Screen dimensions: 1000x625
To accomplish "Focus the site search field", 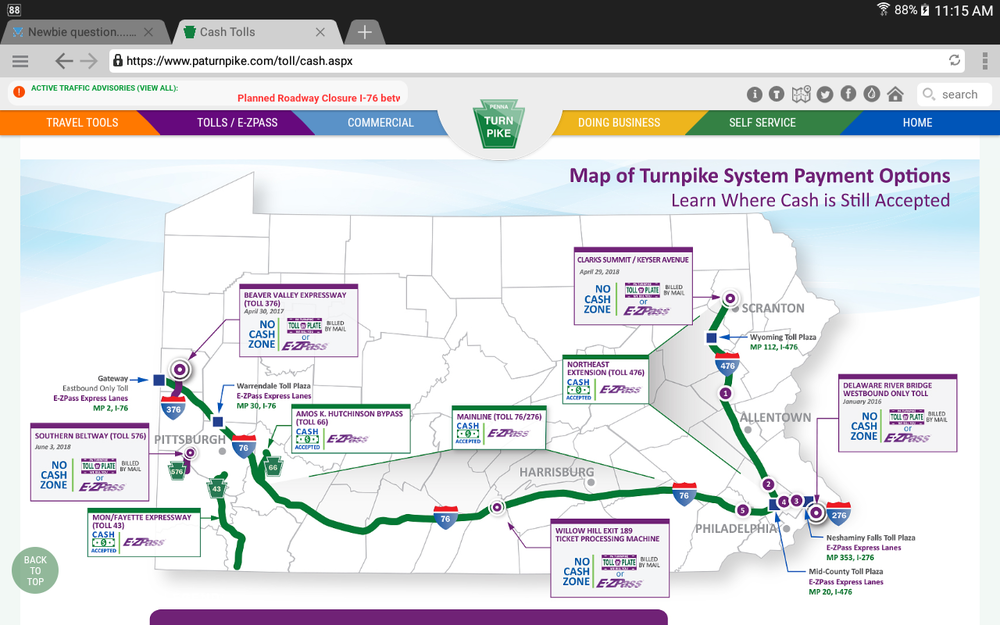I will pyautogui.click(x=955, y=94).
